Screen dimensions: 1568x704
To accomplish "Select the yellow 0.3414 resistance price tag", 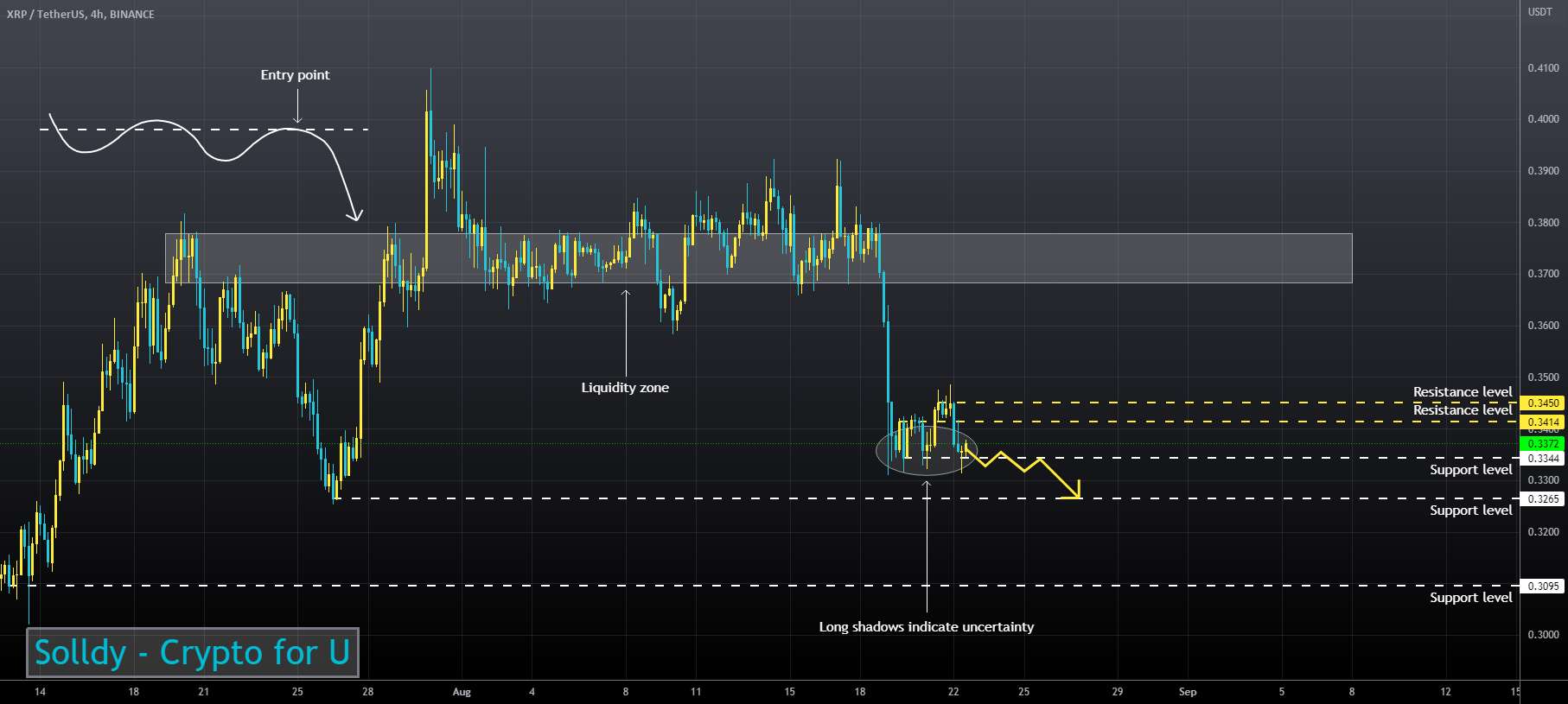I will (1543, 422).
